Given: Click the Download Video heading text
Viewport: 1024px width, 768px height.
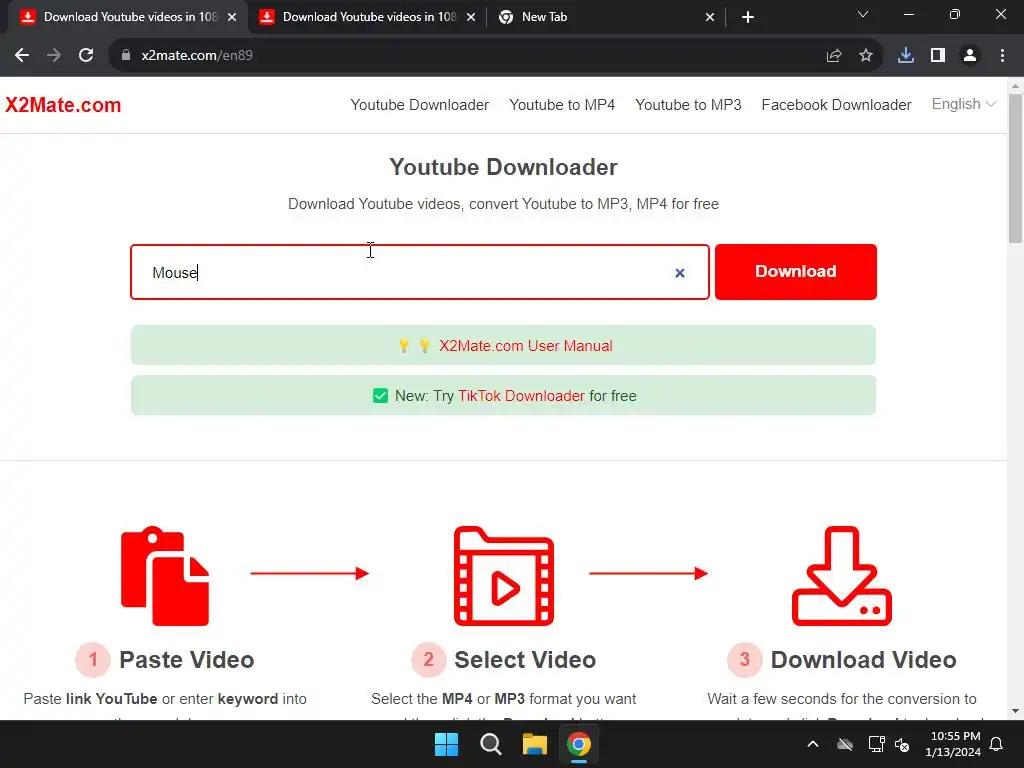Looking at the screenshot, I should coord(863,660).
